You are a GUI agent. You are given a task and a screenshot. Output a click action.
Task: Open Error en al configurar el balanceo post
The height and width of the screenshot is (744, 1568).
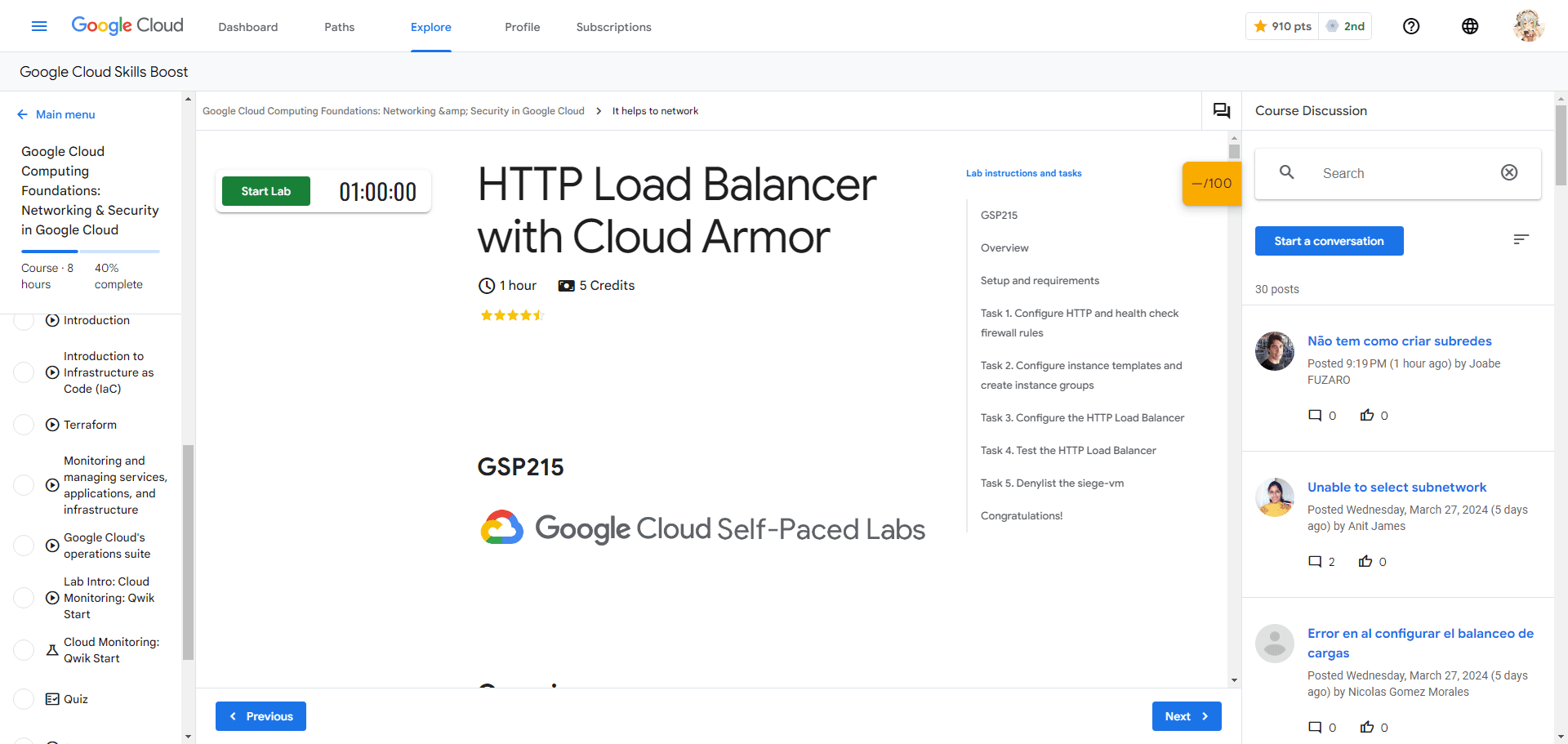[1420, 643]
